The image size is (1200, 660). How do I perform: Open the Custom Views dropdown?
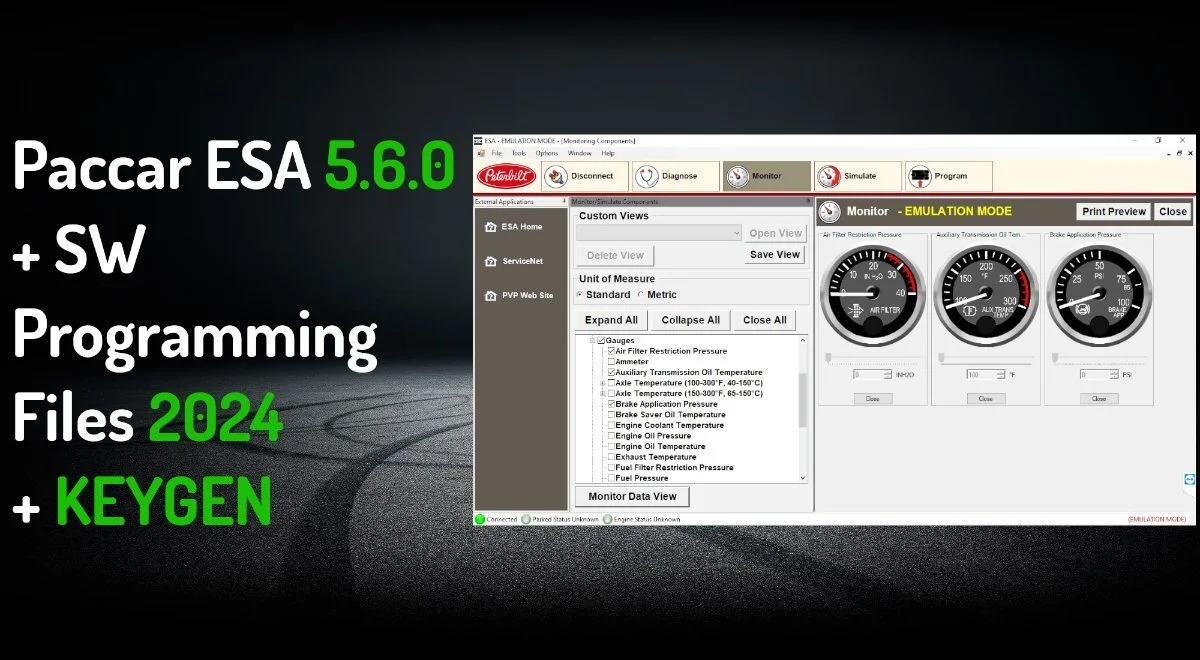pyautogui.click(x=658, y=233)
